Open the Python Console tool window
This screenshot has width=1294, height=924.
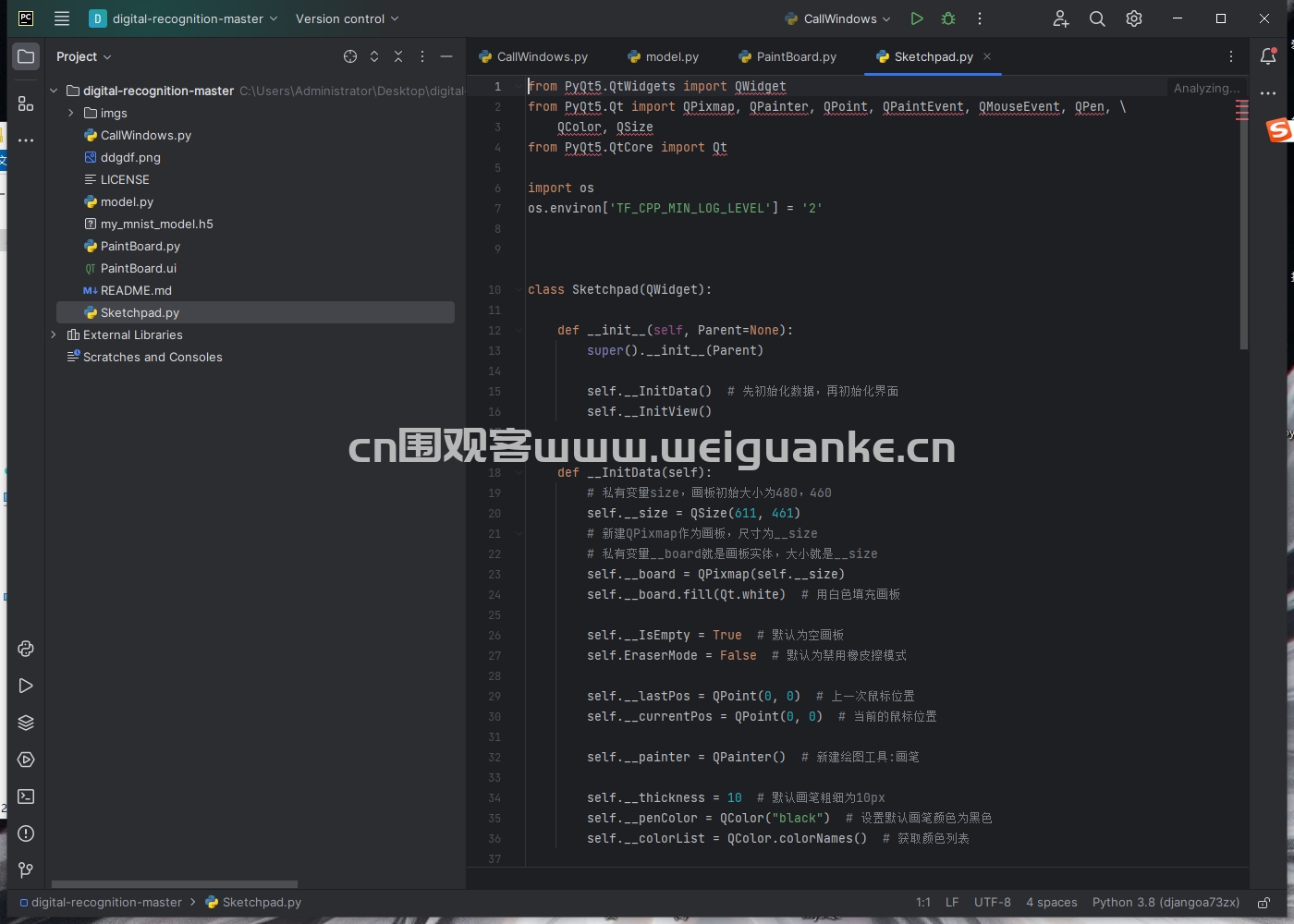[x=26, y=649]
